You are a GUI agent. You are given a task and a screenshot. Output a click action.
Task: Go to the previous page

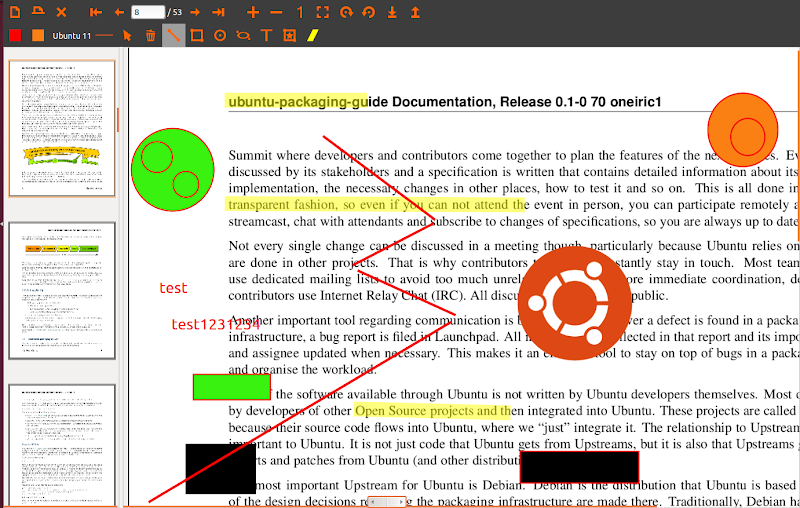click(119, 12)
